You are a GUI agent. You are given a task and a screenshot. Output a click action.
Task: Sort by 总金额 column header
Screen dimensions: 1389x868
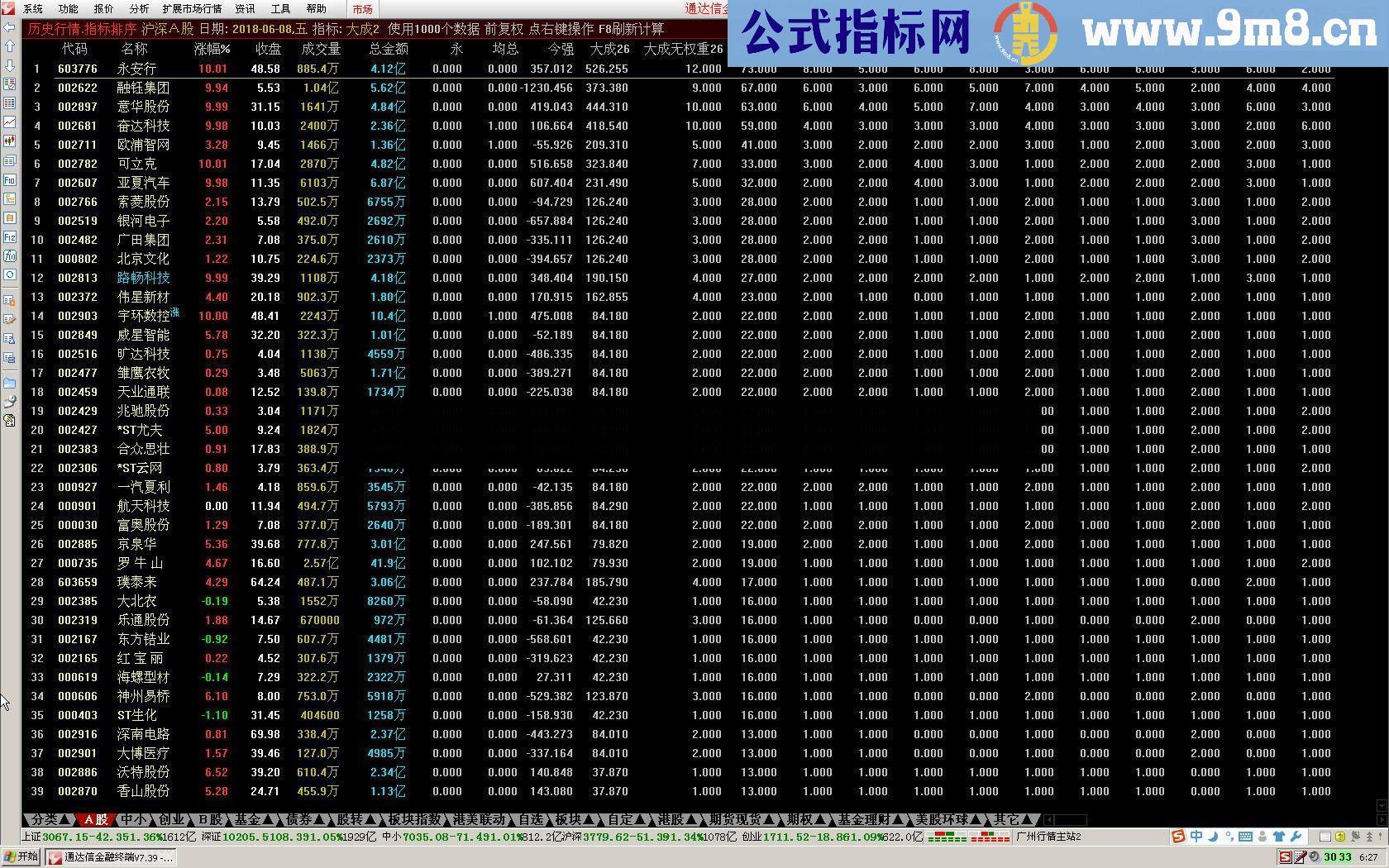[x=389, y=49]
